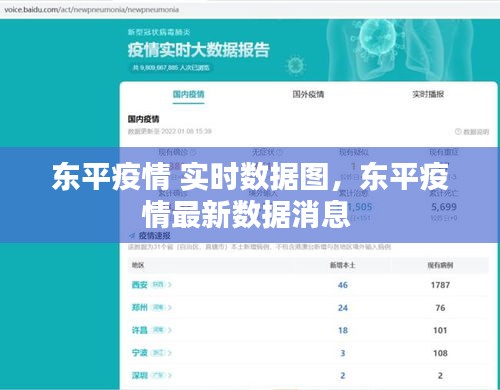Select value 46 in 西安 row
The image size is (500, 390).
pyautogui.click(x=343, y=285)
